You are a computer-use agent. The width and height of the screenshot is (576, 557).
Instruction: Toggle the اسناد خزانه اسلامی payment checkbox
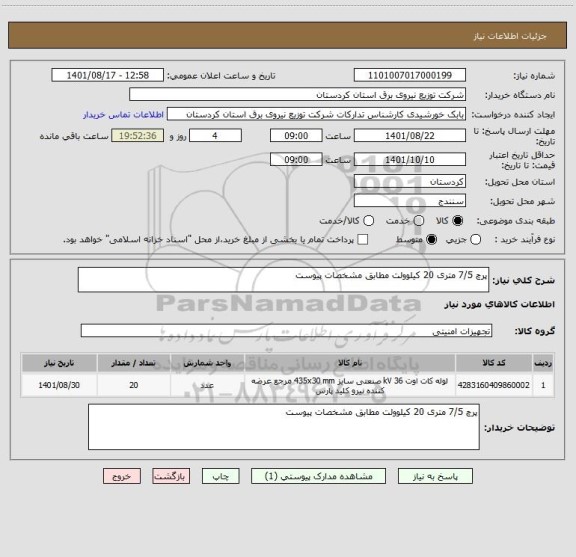[x=363, y=240]
